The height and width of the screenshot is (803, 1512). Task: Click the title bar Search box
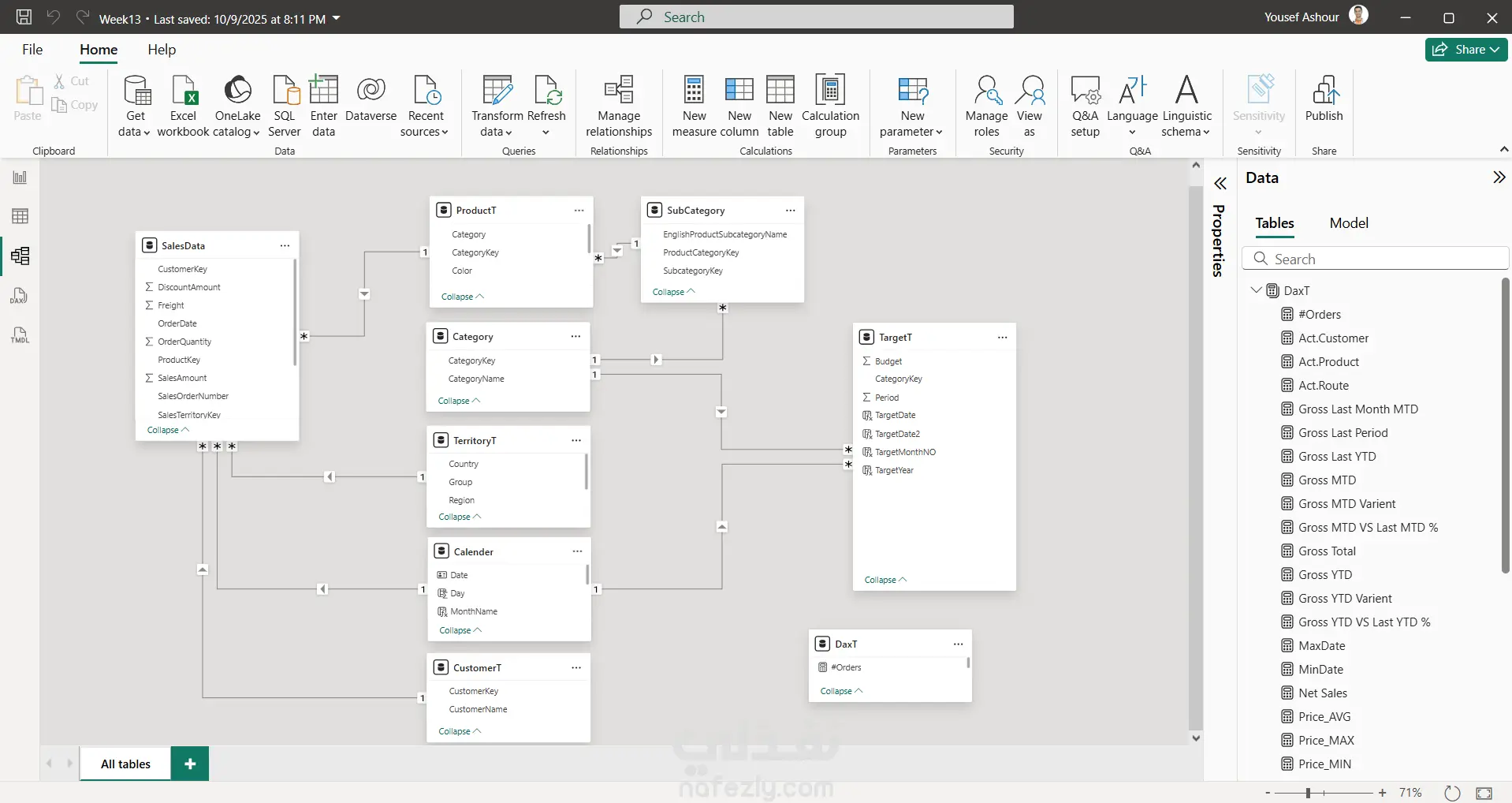pos(816,17)
